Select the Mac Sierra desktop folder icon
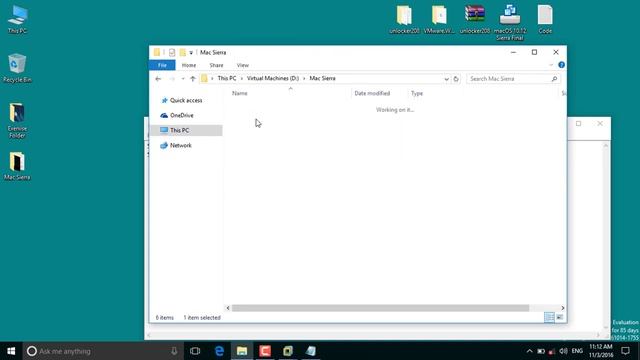Screen dimensions: 640x360 point(17,166)
